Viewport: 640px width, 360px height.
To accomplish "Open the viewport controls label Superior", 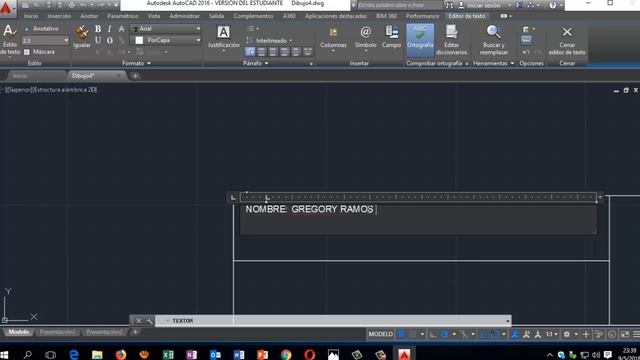I will (x=19, y=90).
